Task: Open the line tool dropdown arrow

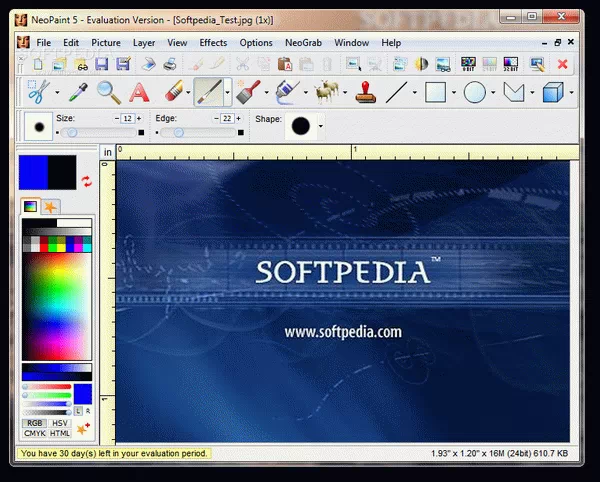Action: (414, 92)
